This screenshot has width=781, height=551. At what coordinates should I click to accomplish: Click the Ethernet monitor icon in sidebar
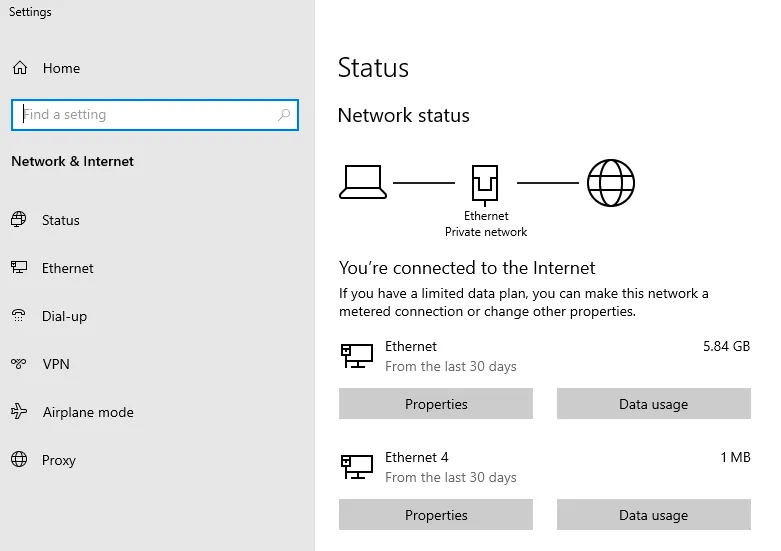[19, 268]
